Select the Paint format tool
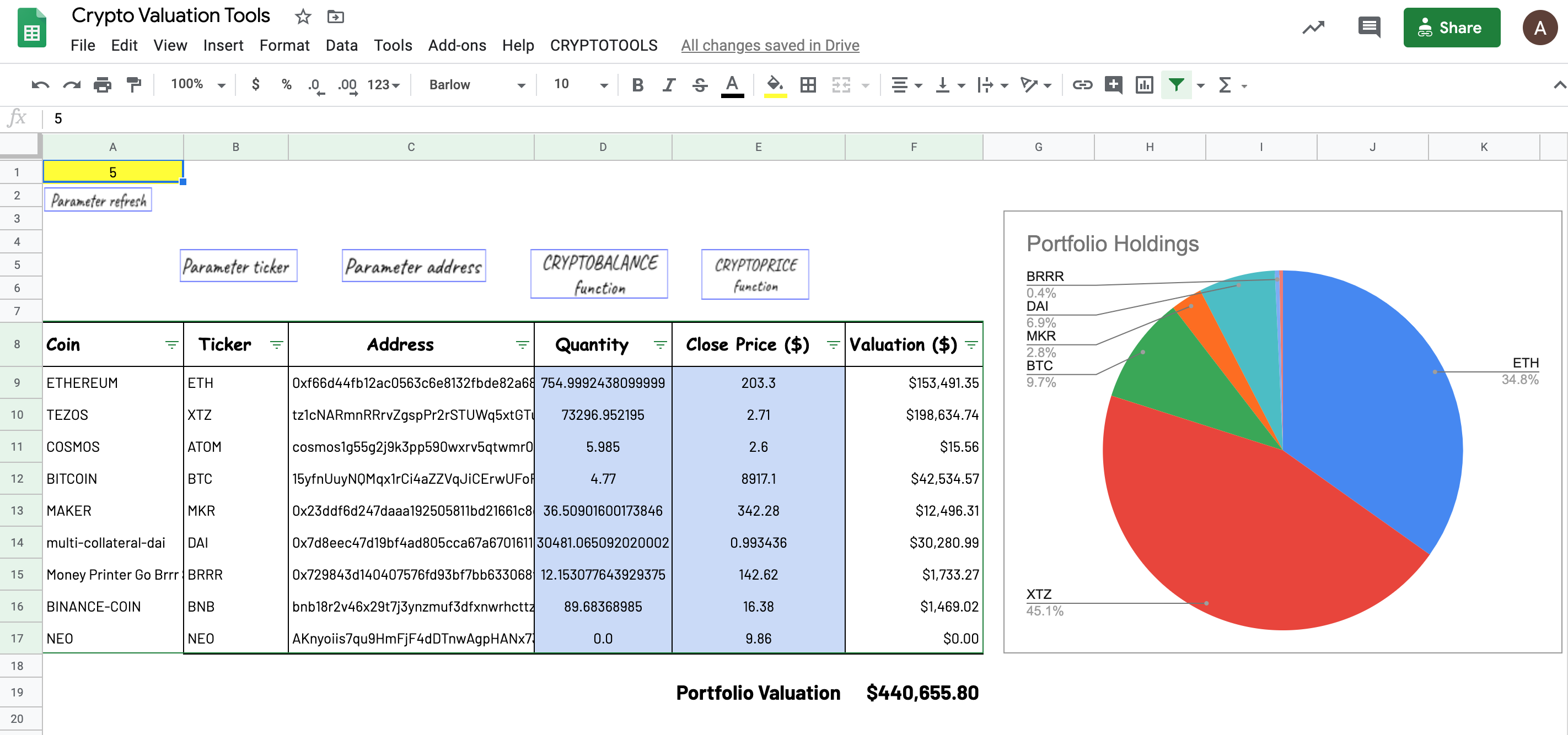Viewport: 1568px width, 735px height. [x=133, y=85]
